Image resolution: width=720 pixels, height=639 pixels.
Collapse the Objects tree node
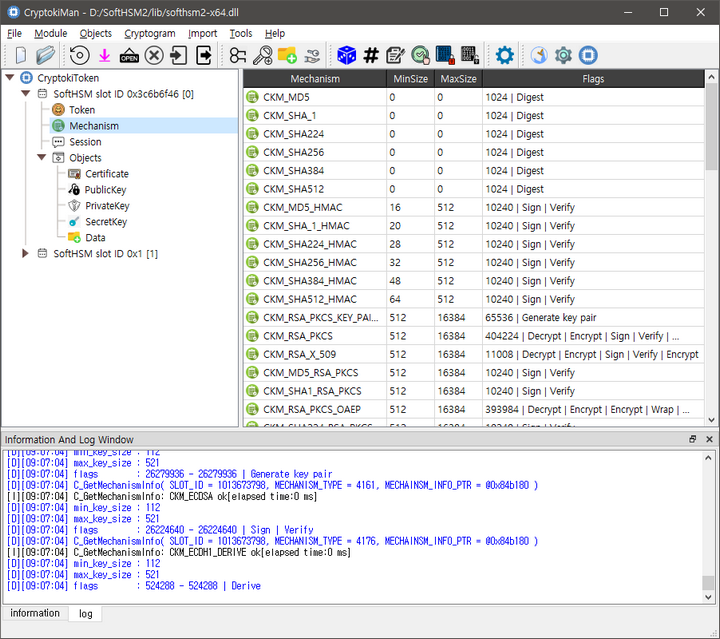point(42,158)
